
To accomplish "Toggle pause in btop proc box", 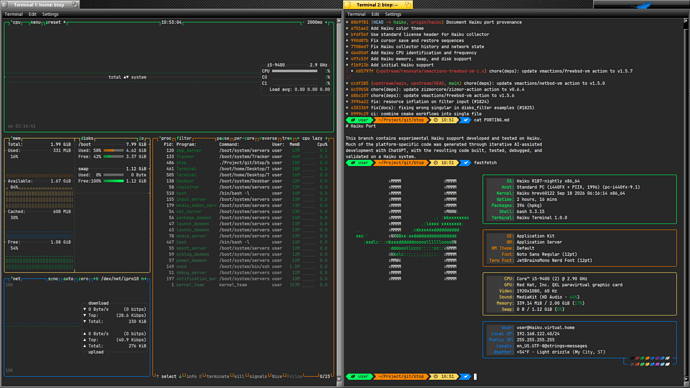I will (223, 138).
